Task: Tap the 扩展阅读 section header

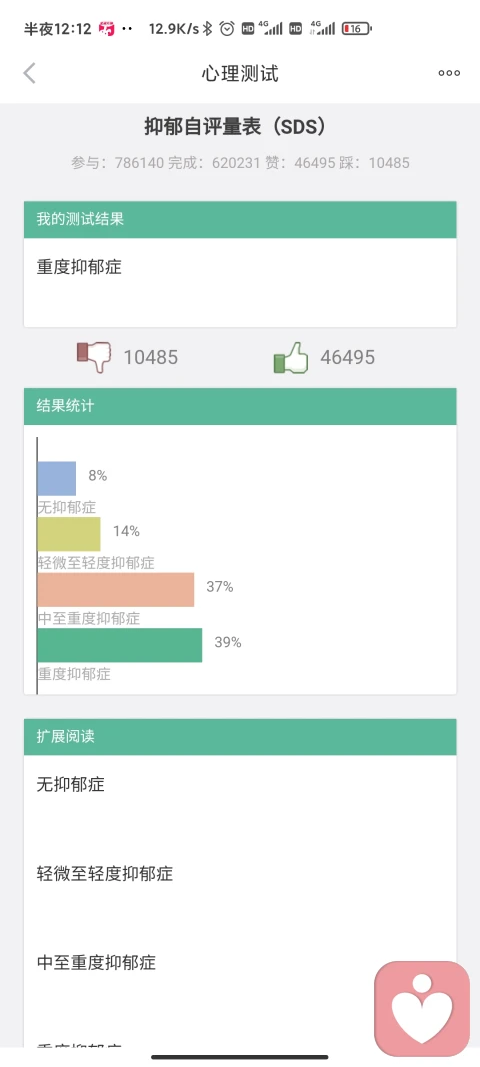Action: point(240,737)
